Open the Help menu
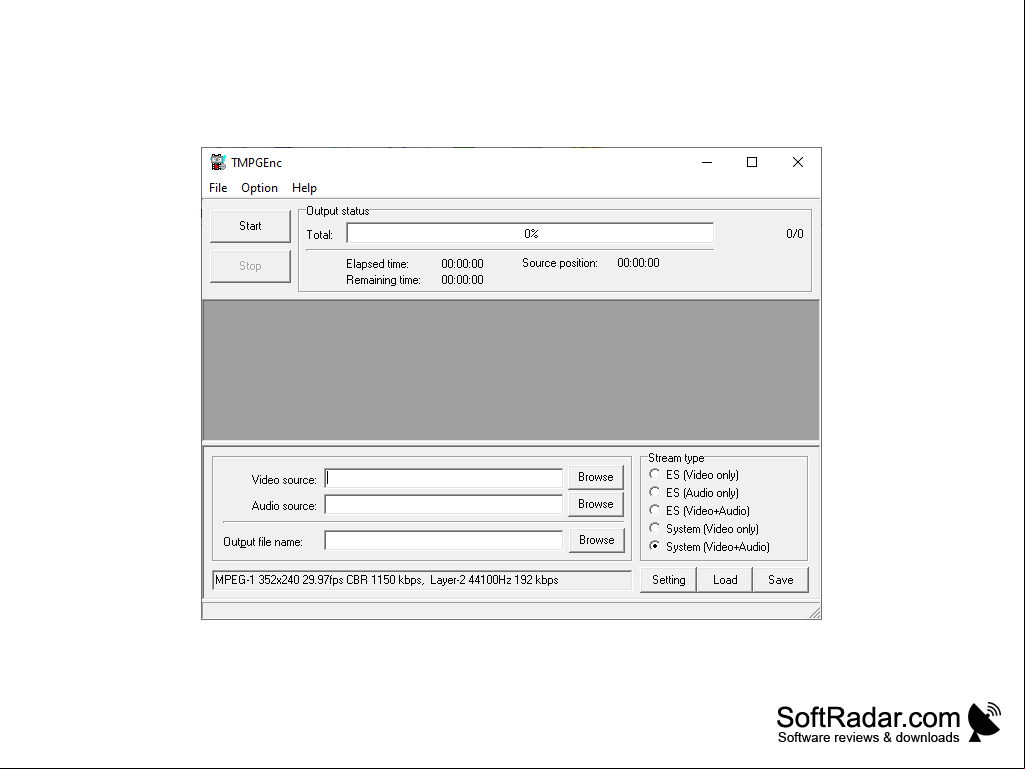The image size is (1025, 769). pos(304,188)
